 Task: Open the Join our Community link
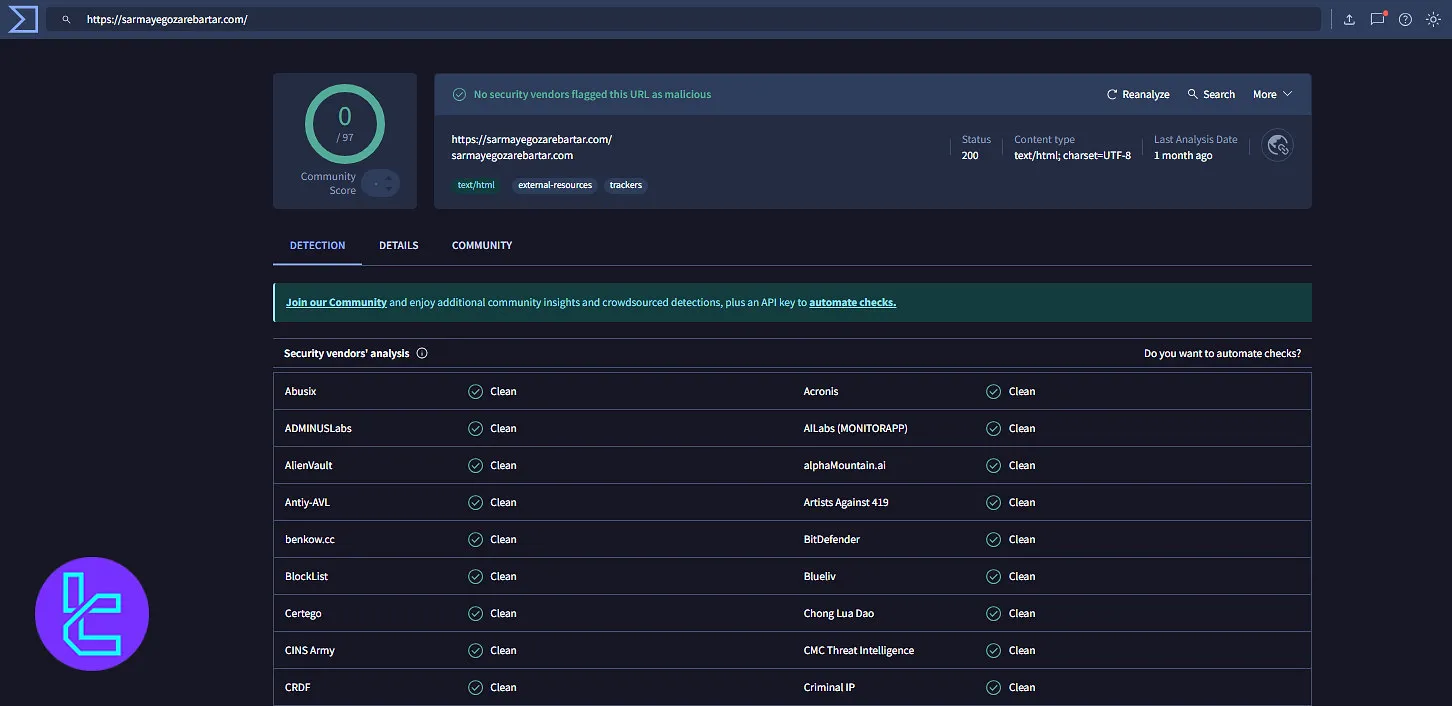coord(335,302)
